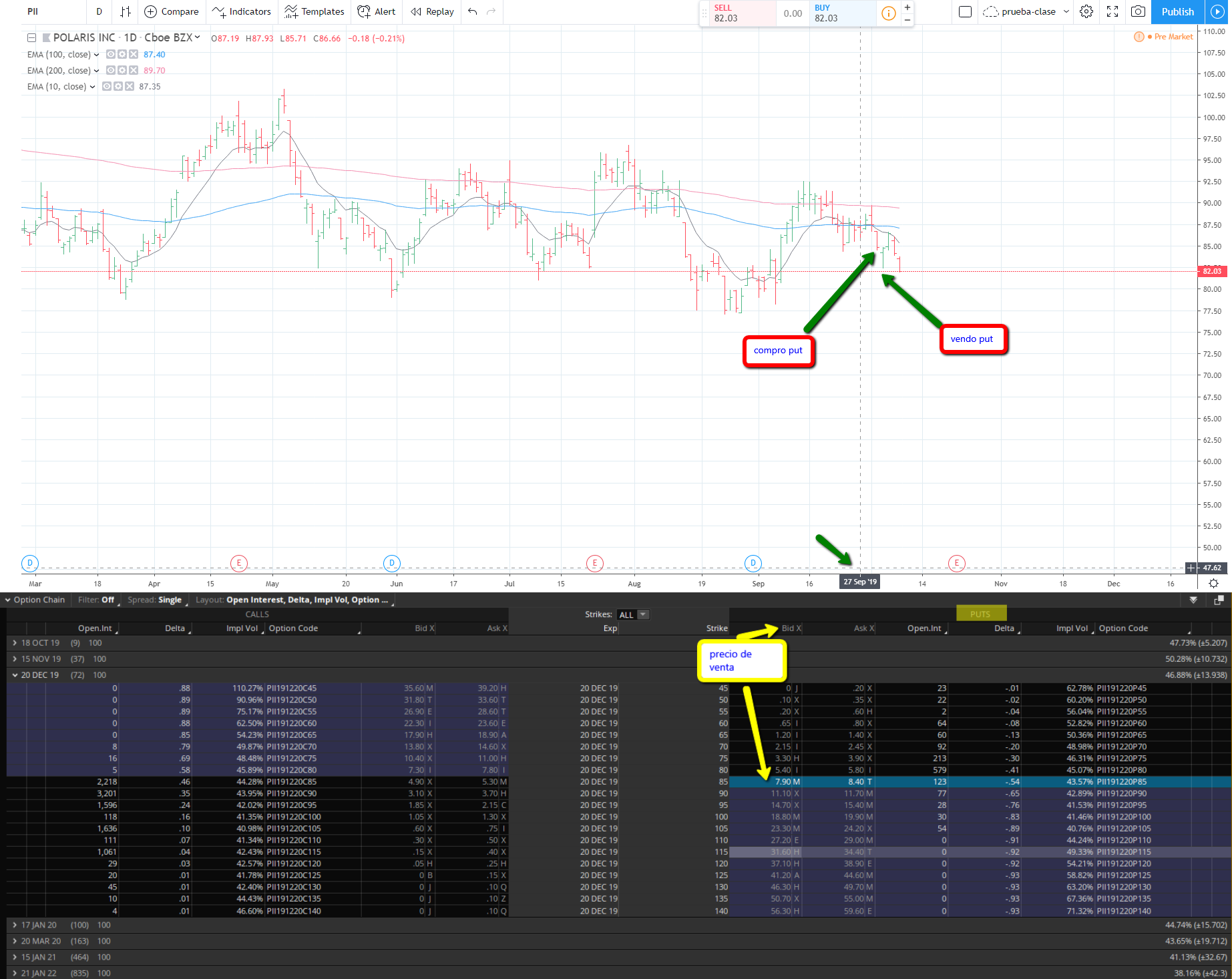Open the Indicators menu
1232x979 pixels.
point(242,11)
